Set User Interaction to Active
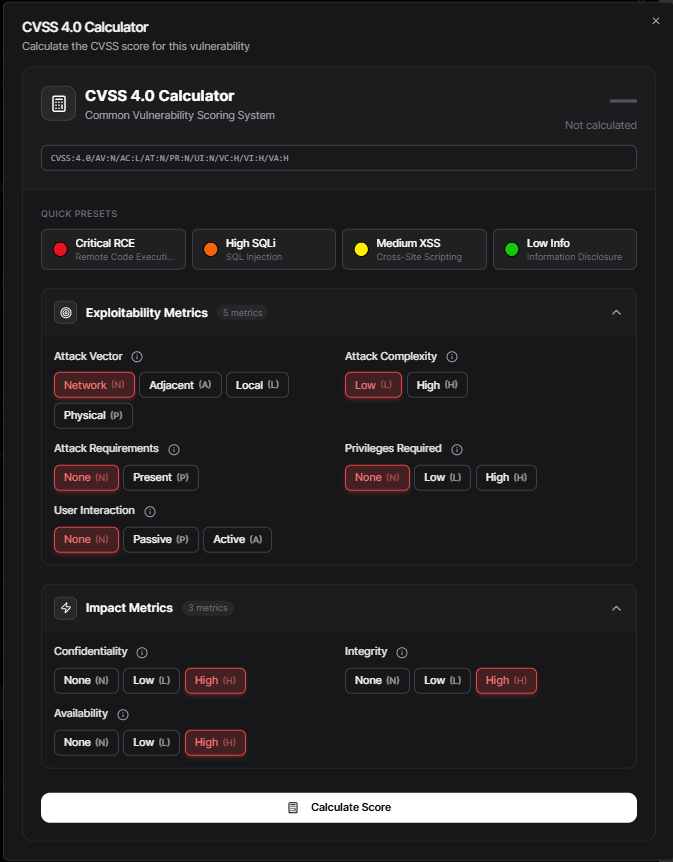673x862 pixels. click(x=238, y=539)
